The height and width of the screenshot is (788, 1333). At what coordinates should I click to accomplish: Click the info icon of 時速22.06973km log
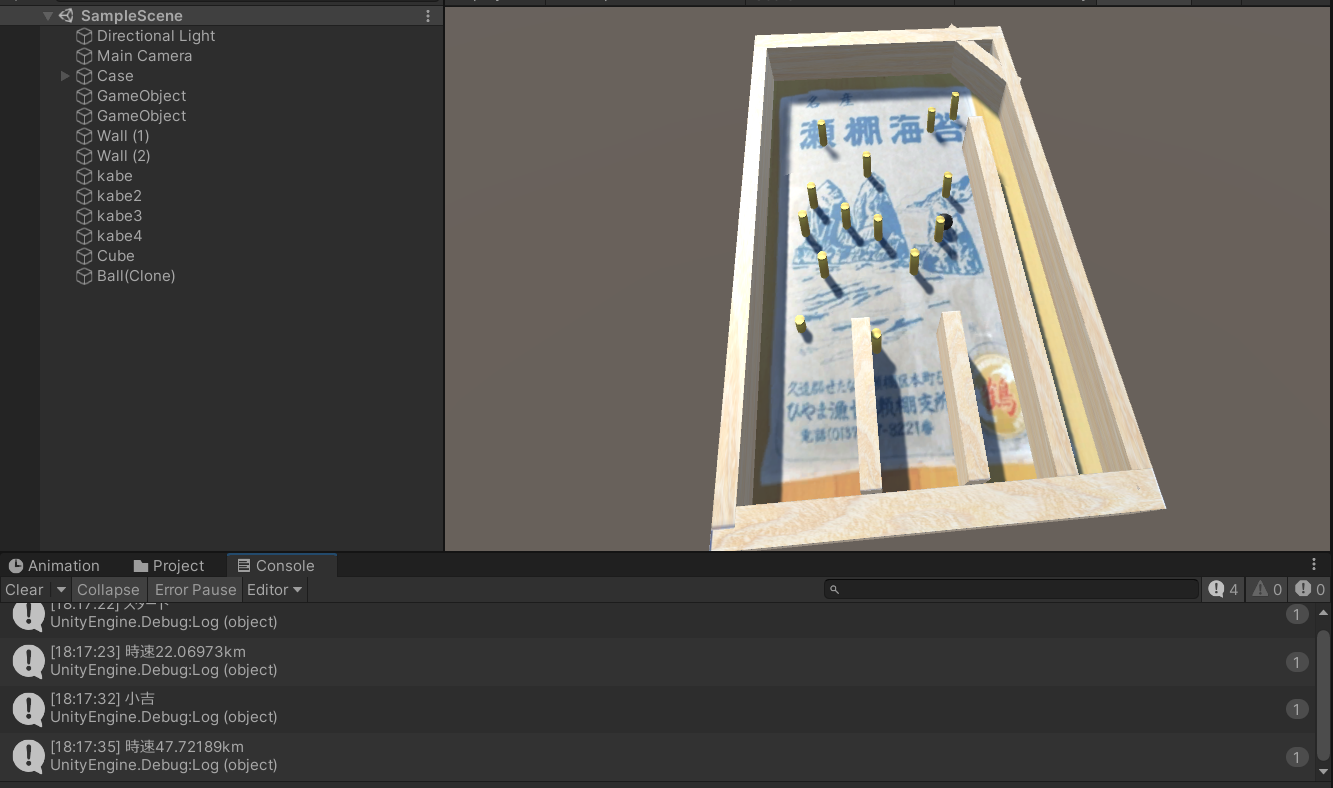coord(28,661)
